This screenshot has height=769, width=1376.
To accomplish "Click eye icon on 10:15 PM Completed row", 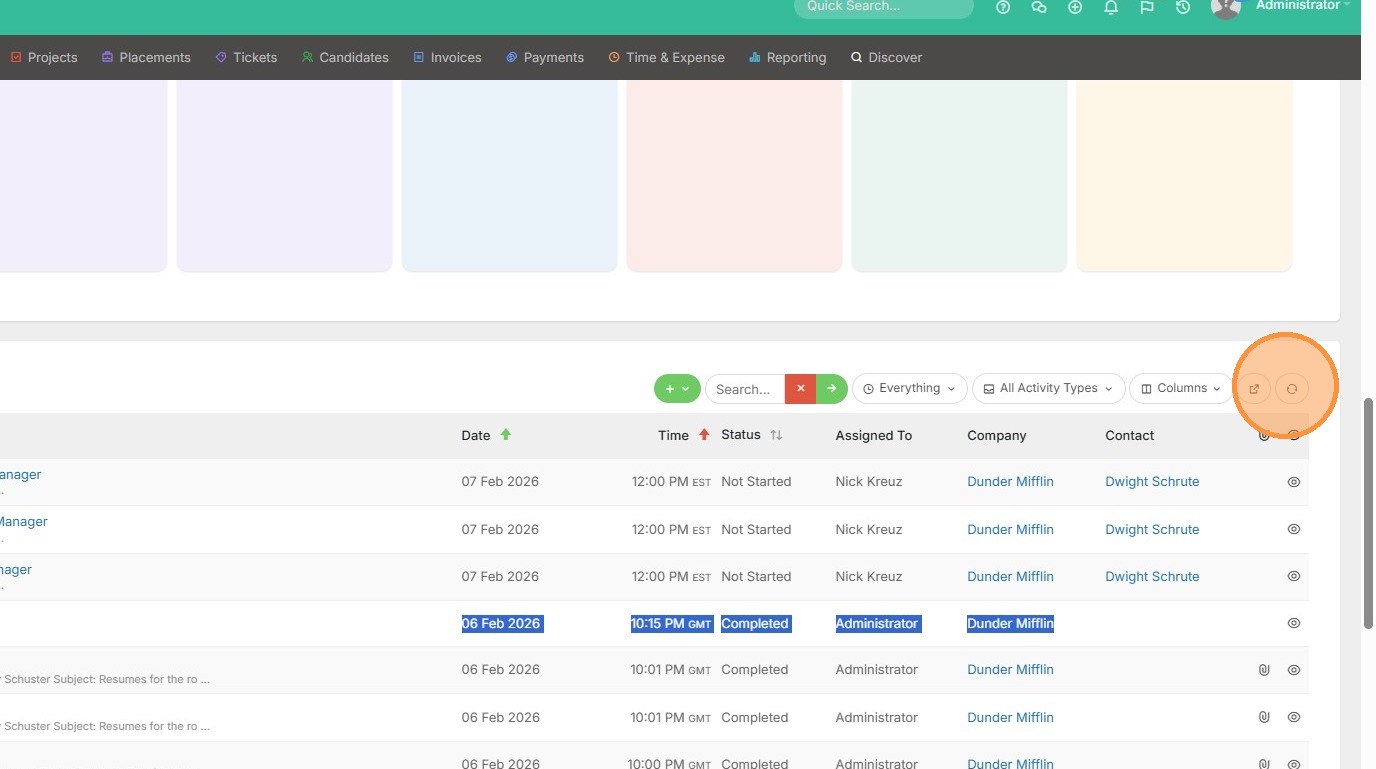I will (1293, 623).
